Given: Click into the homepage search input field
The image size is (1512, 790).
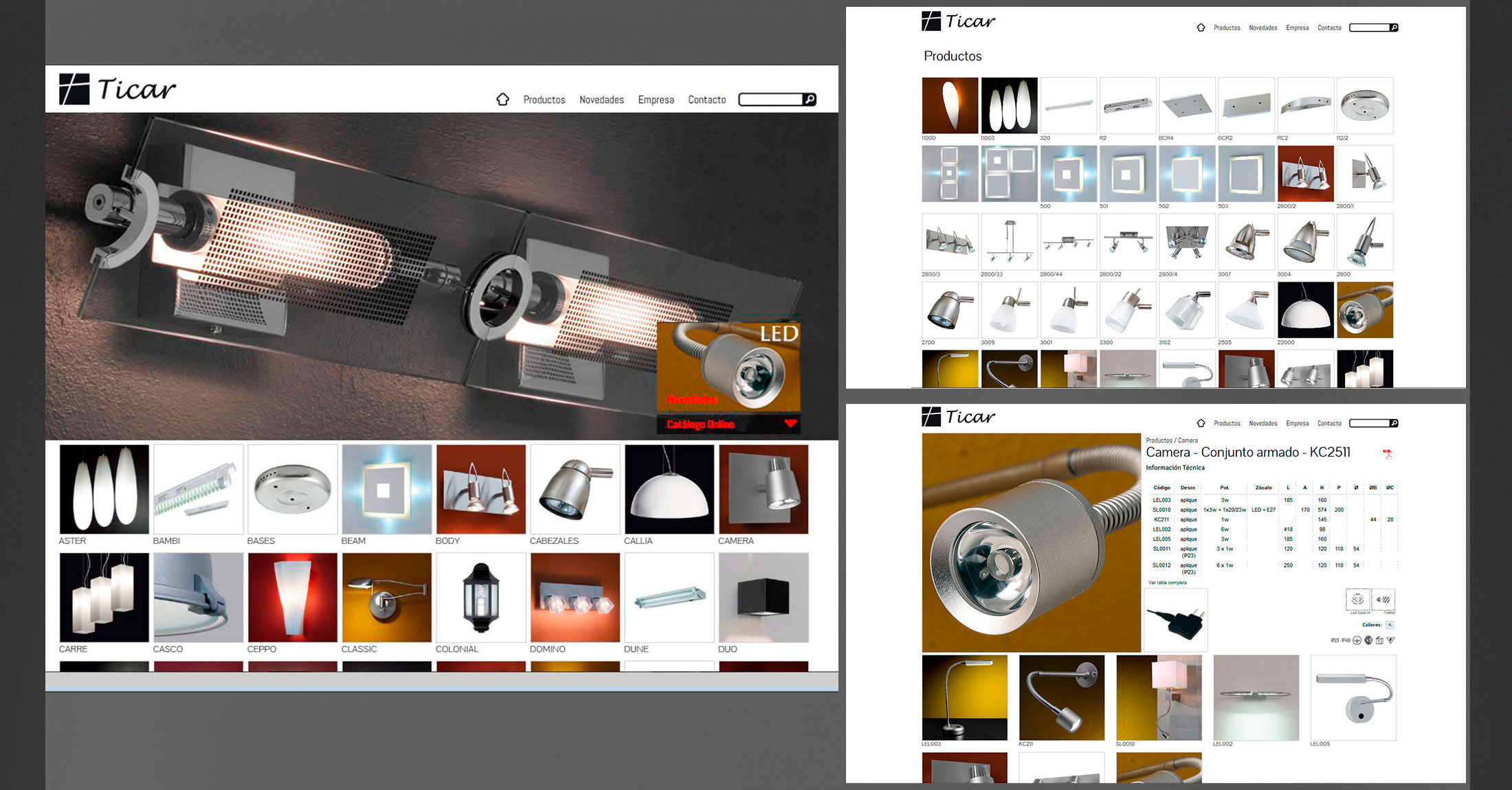Looking at the screenshot, I should (x=770, y=100).
